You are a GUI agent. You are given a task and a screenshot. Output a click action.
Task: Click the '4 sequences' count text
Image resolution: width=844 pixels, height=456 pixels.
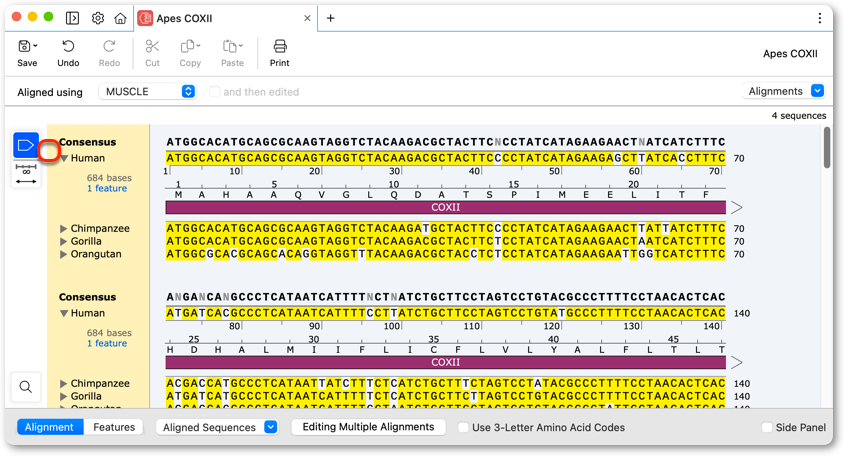click(x=799, y=116)
